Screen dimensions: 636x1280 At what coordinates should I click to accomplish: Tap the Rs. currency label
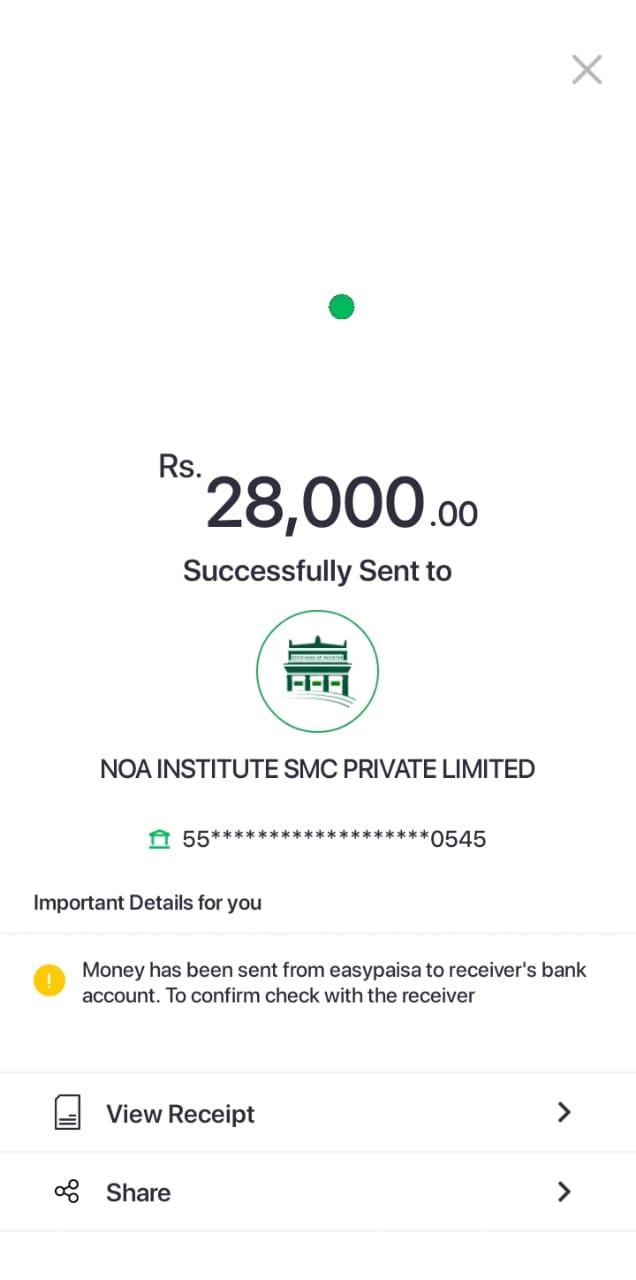coord(180,466)
